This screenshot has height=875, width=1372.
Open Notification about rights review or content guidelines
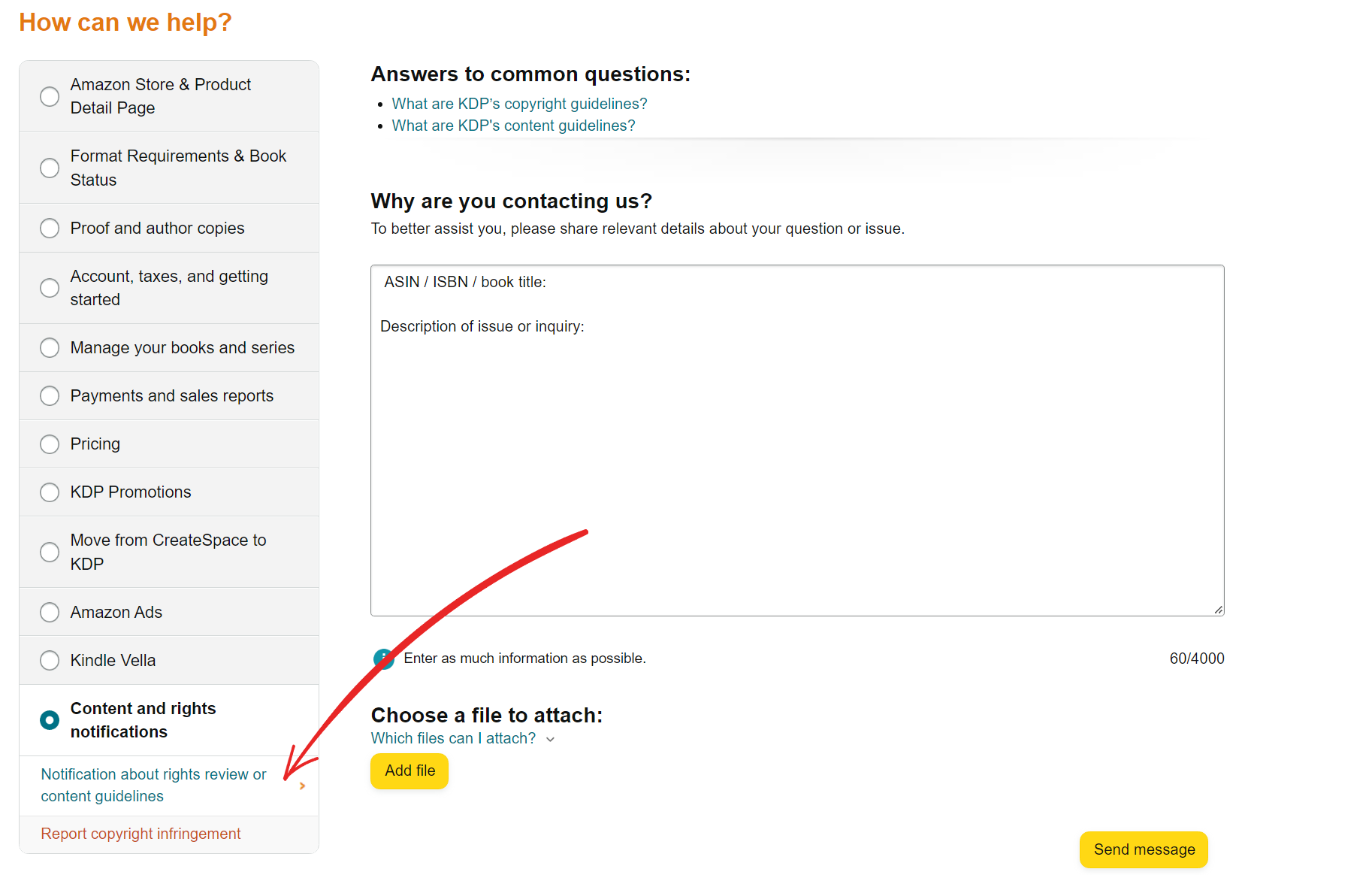(x=153, y=785)
